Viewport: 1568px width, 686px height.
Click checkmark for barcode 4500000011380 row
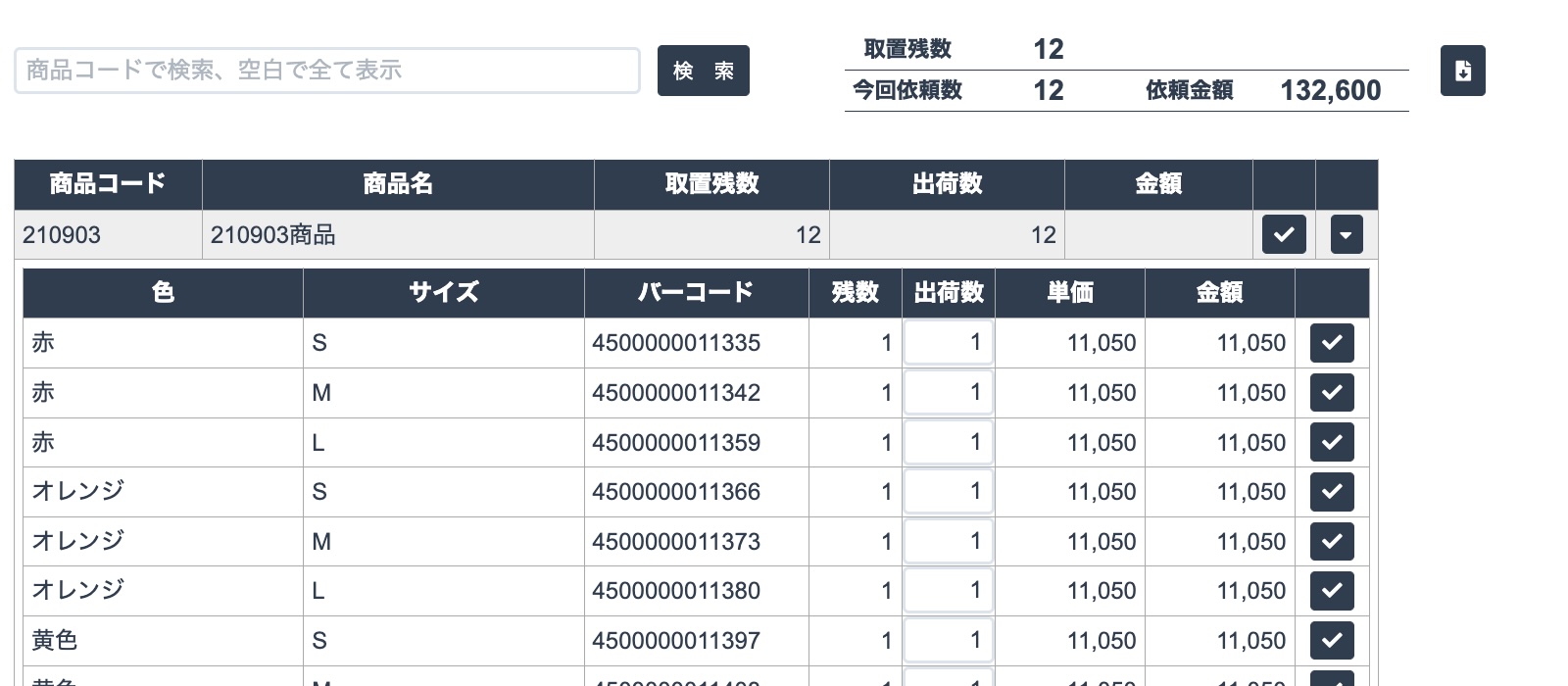(1332, 591)
